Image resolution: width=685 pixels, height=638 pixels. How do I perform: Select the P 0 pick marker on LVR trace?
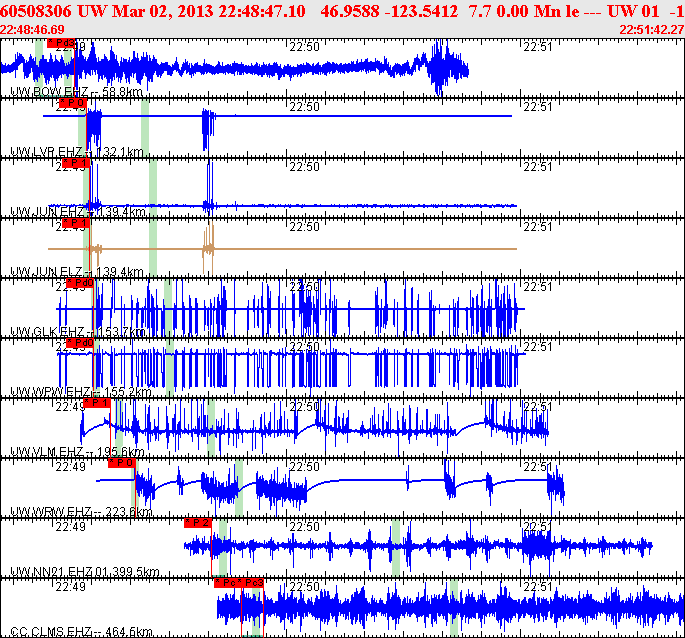click(x=74, y=103)
